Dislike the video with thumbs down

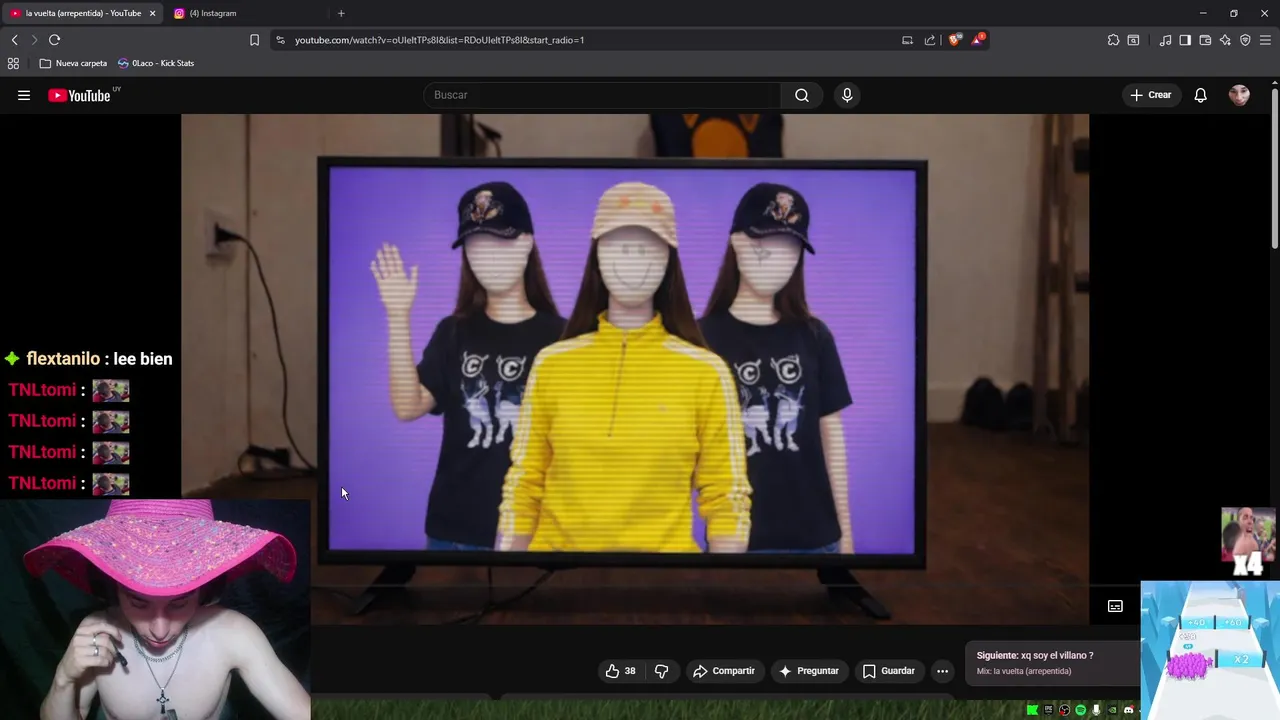click(x=661, y=671)
